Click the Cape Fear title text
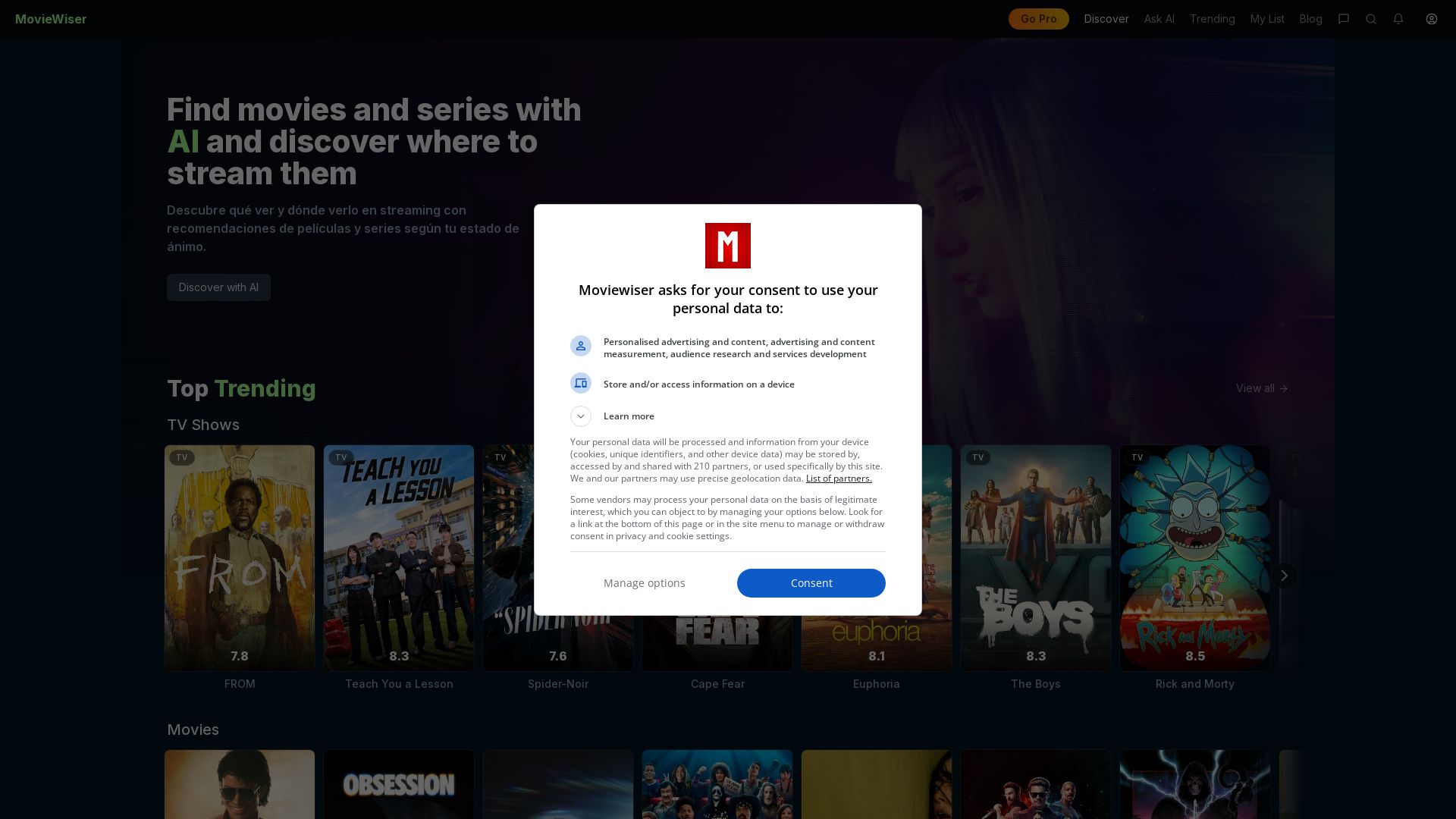 (x=717, y=684)
